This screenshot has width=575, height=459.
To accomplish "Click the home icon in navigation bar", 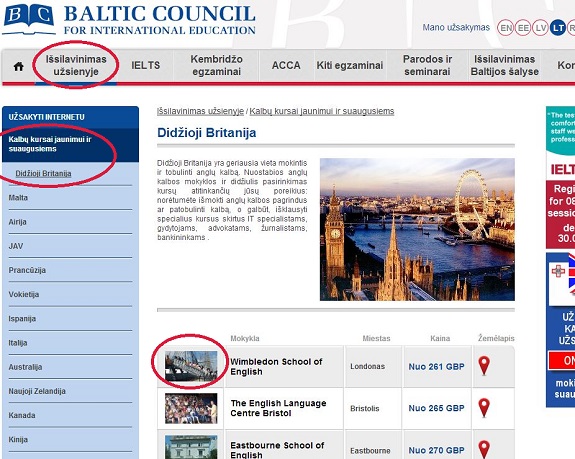I will pos(18,66).
